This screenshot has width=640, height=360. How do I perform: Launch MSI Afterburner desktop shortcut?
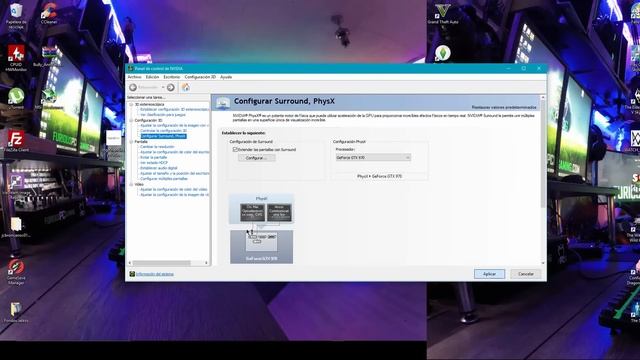[x=49, y=96]
